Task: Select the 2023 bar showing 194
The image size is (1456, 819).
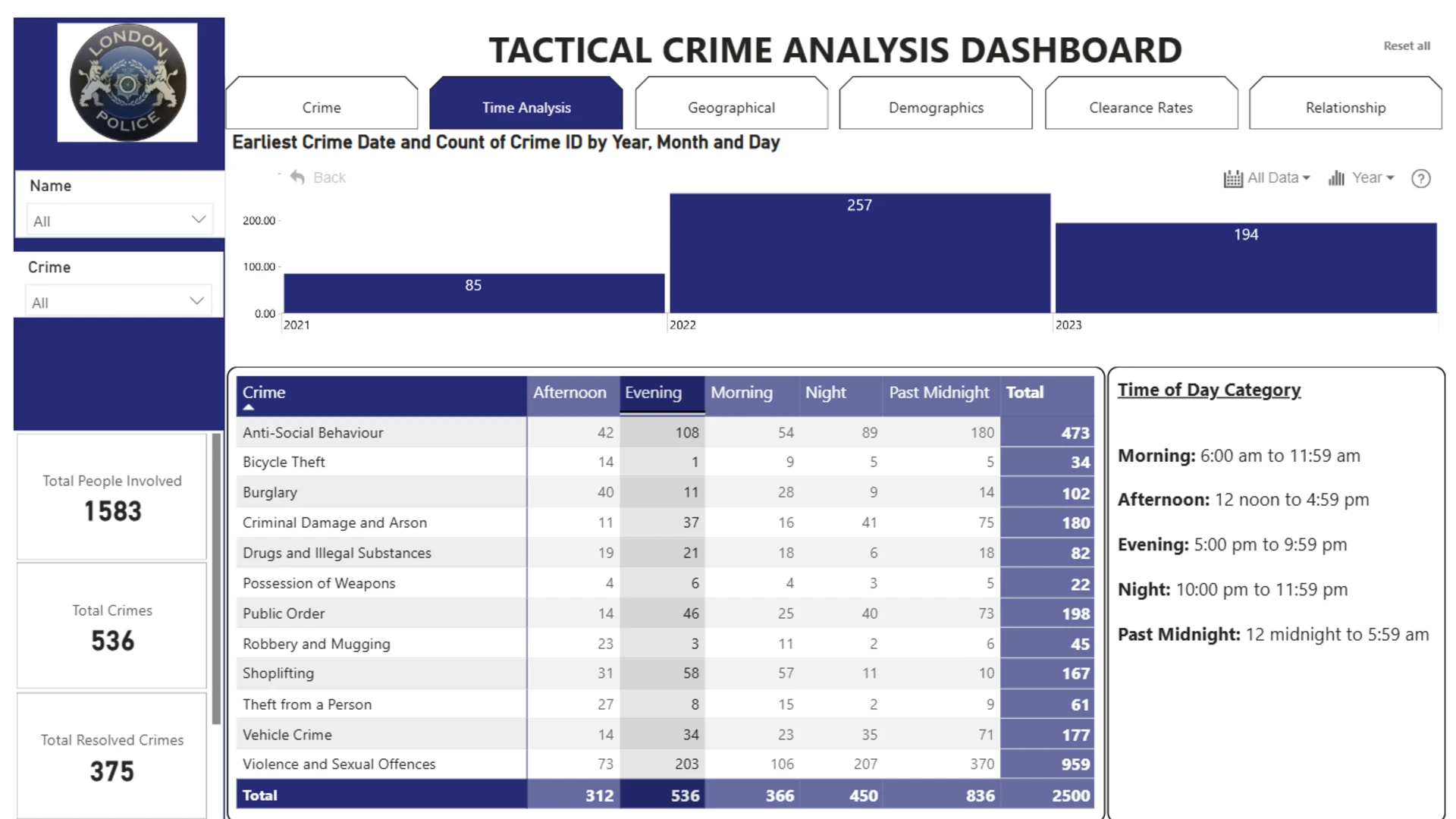Action: pos(1246,268)
